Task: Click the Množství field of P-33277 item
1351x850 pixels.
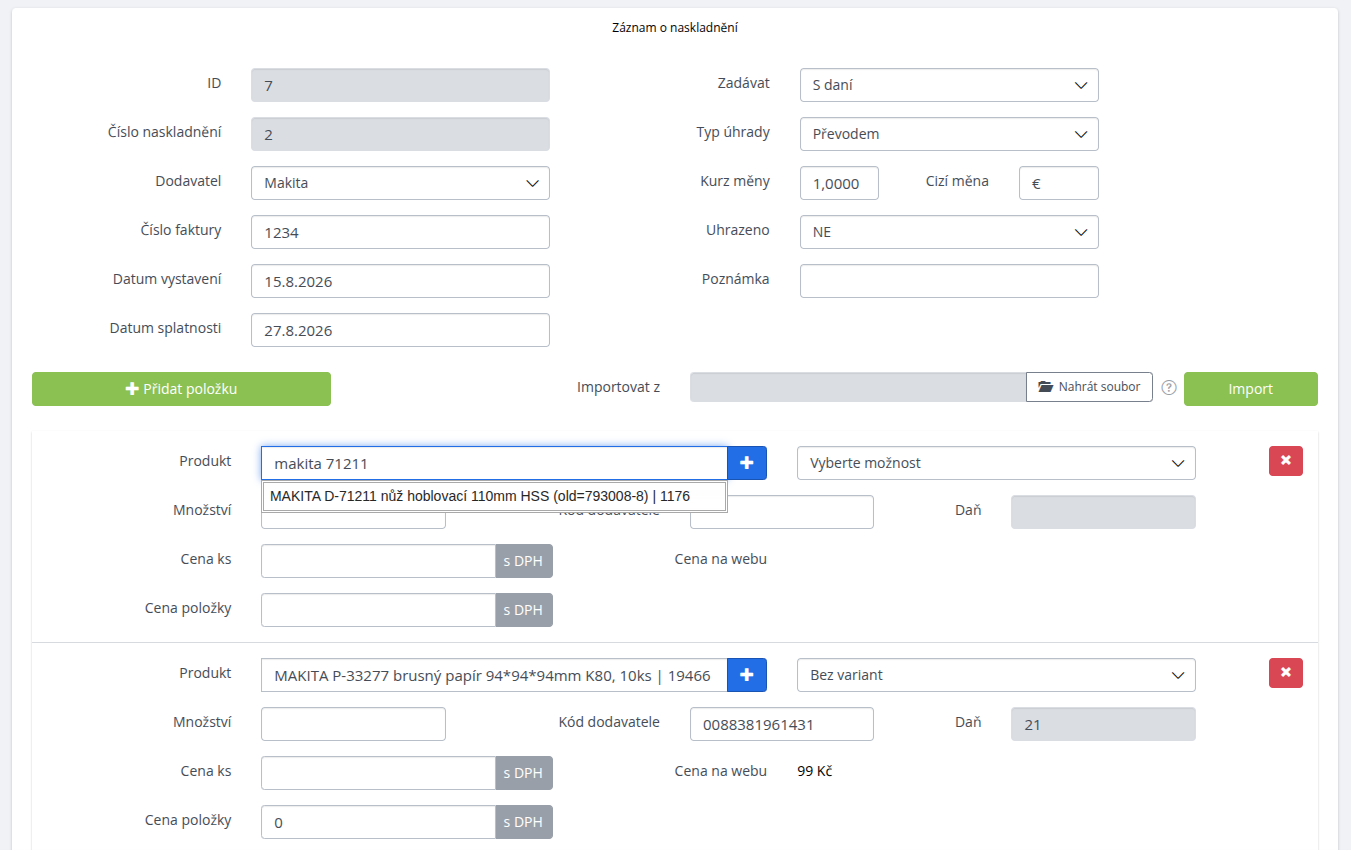Action: point(353,724)
